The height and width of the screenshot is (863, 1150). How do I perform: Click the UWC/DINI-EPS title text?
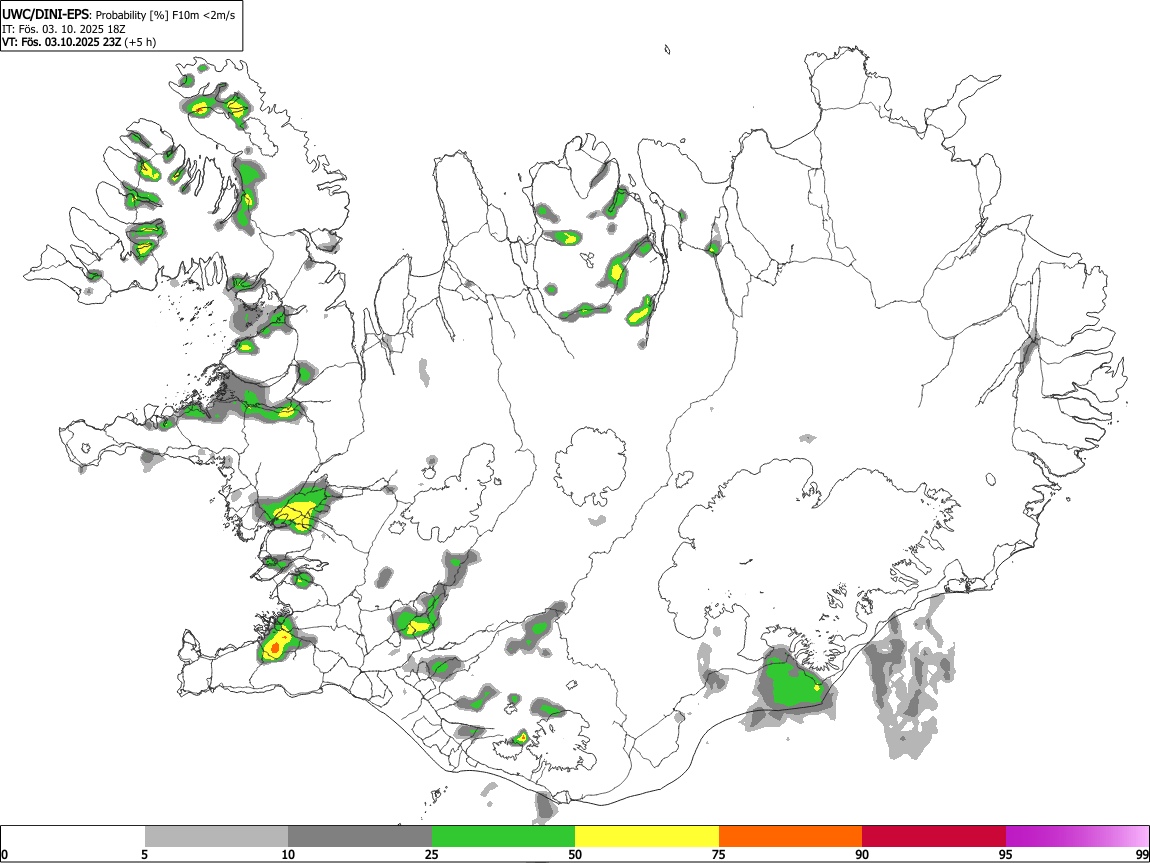point(47,15)
